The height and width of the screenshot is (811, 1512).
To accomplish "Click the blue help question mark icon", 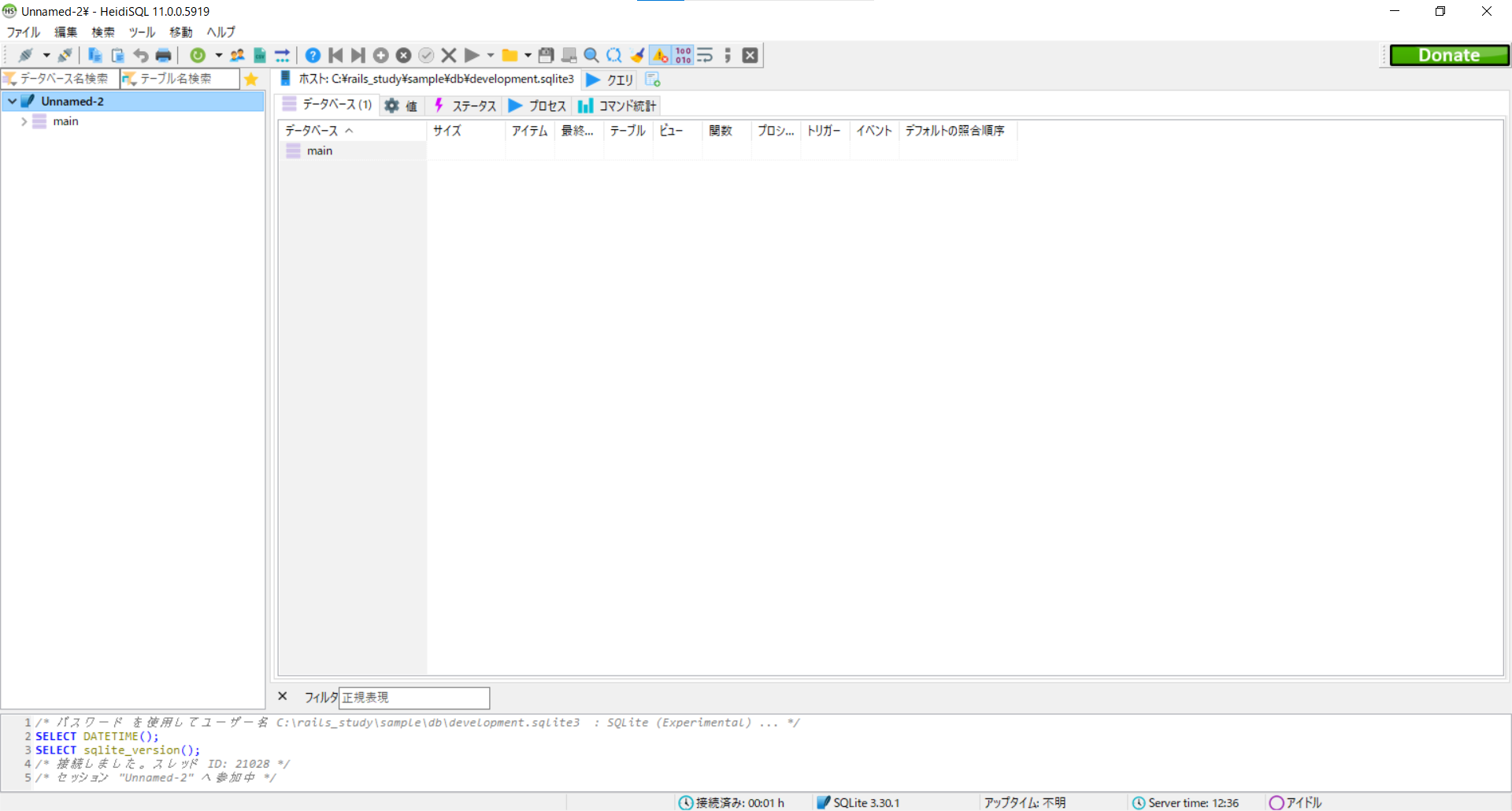I will pos(313,55).
